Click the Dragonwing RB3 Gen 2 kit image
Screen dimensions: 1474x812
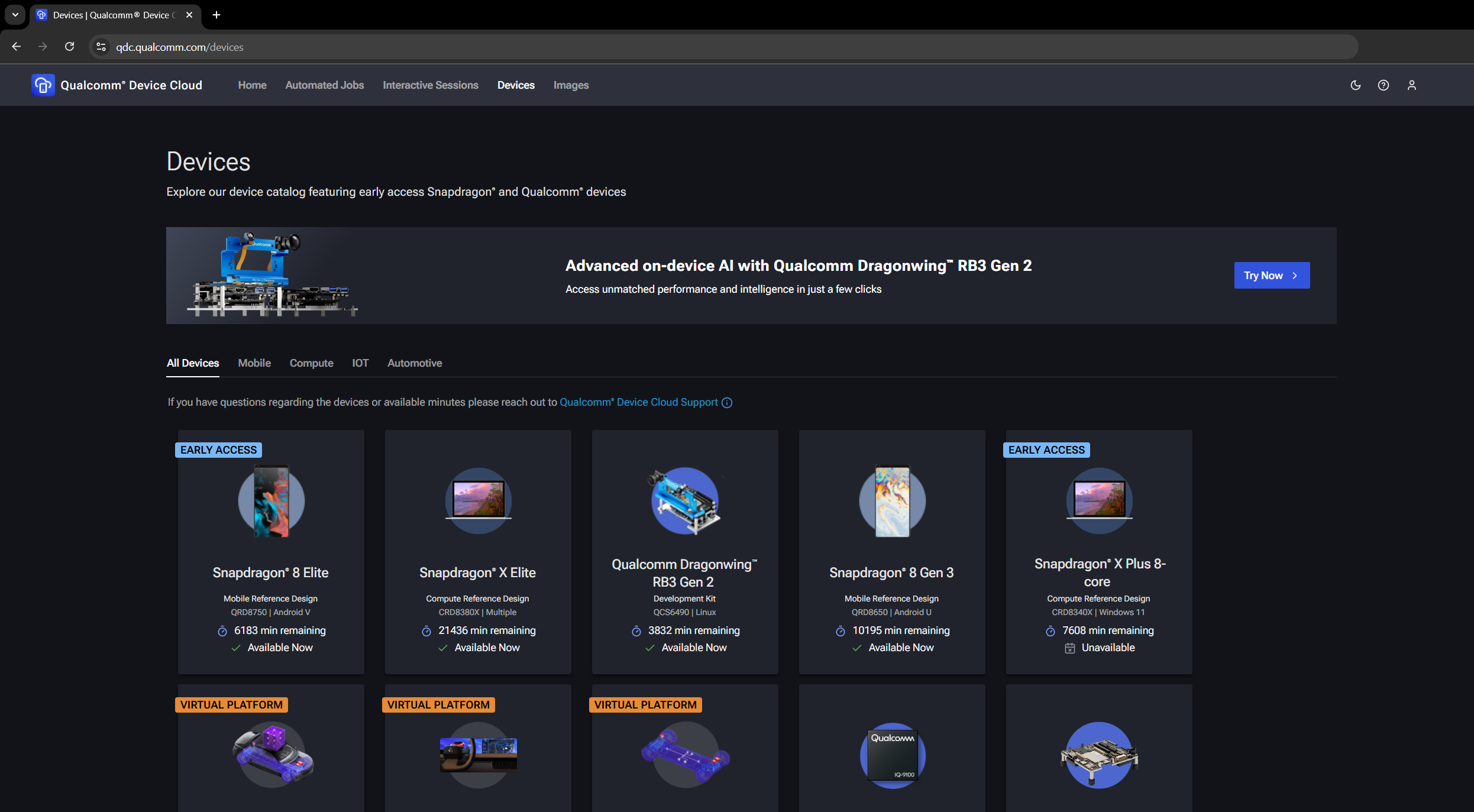click(685, 500)
